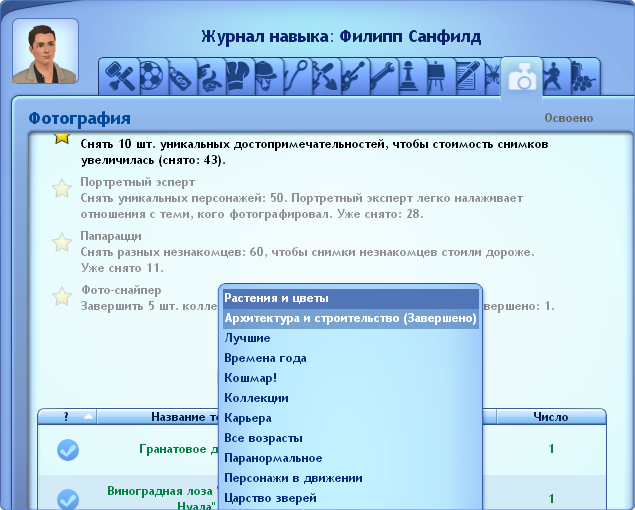Click the count 1 in Виноградная лоза row
The image size is (635, 510).
coord(551,498)
